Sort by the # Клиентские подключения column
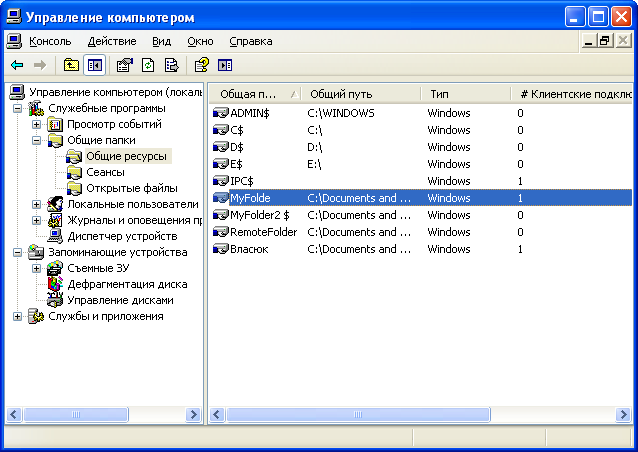This screenshot has height=452, width=638. click(571, 94)
